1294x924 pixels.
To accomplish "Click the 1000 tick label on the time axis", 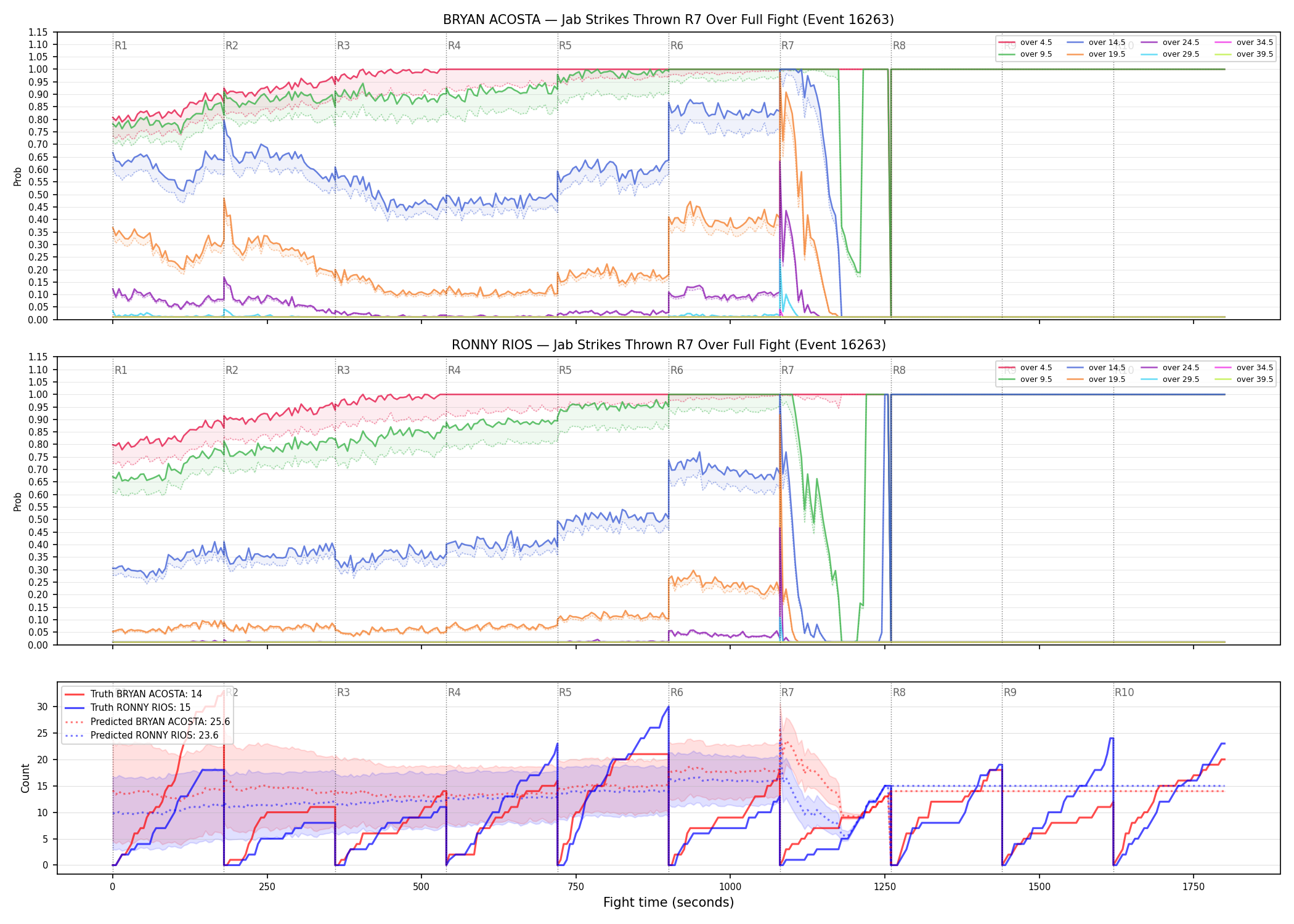I will (730, 887).
